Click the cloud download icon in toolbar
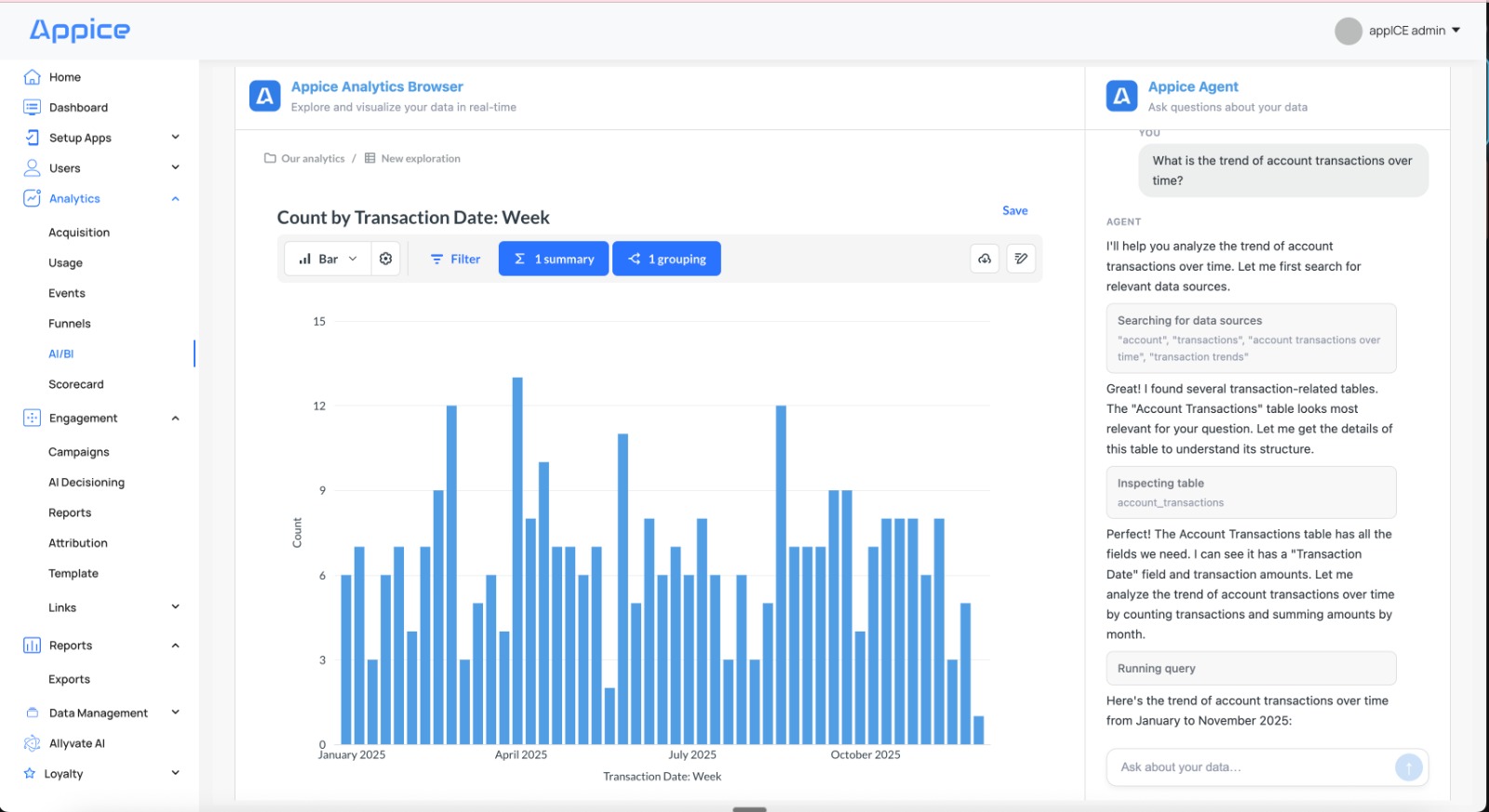Image resolution: width=1489 pixels, height=812 pixels. pos(985,259)
